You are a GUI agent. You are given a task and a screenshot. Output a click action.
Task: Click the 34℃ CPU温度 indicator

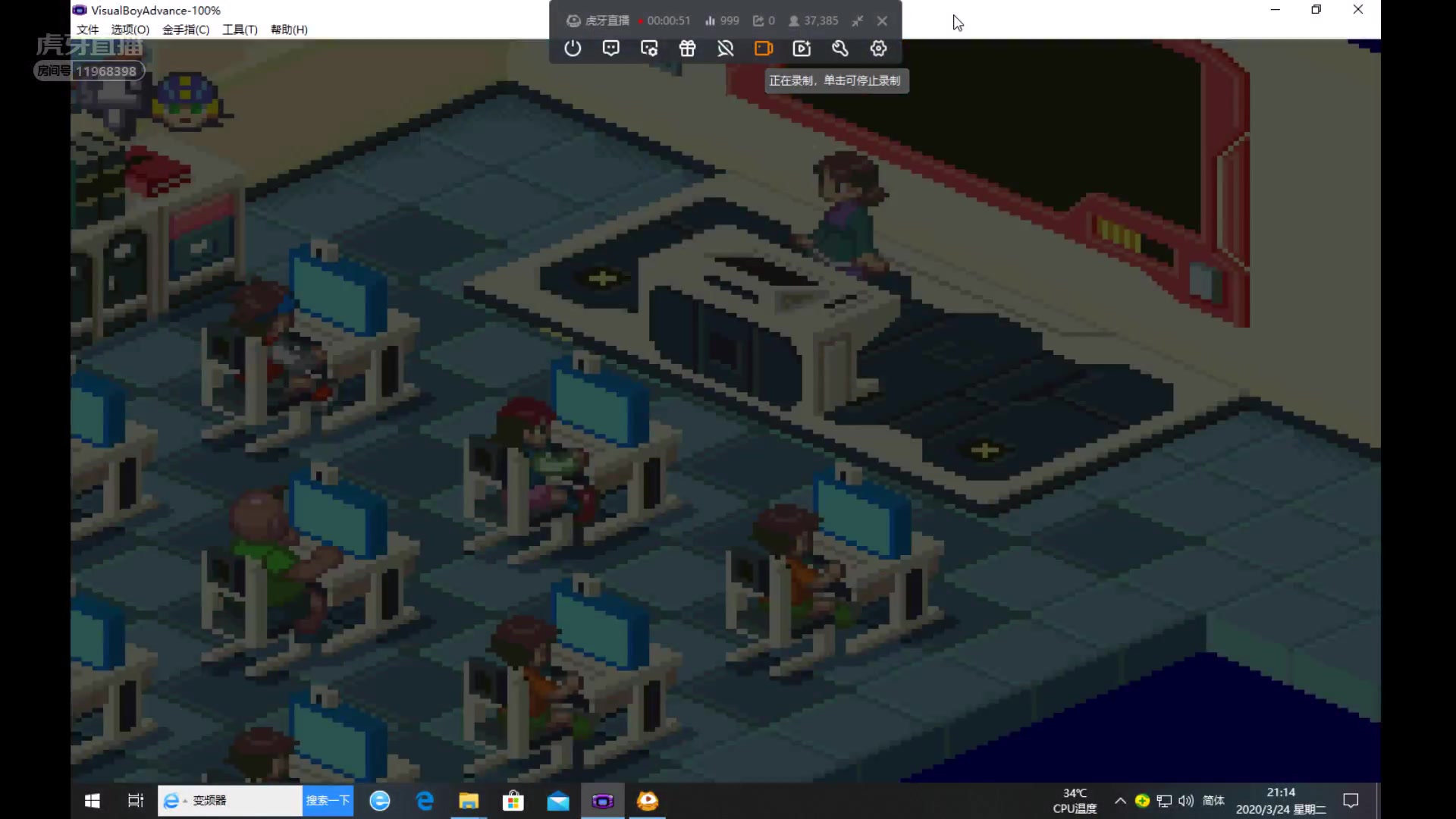coord(1075,801)
